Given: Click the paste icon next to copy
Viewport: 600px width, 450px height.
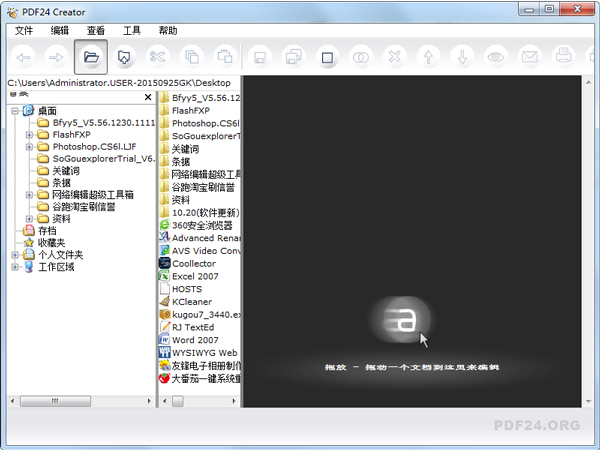Looking at the screenshot, I should tap(225, 57).
